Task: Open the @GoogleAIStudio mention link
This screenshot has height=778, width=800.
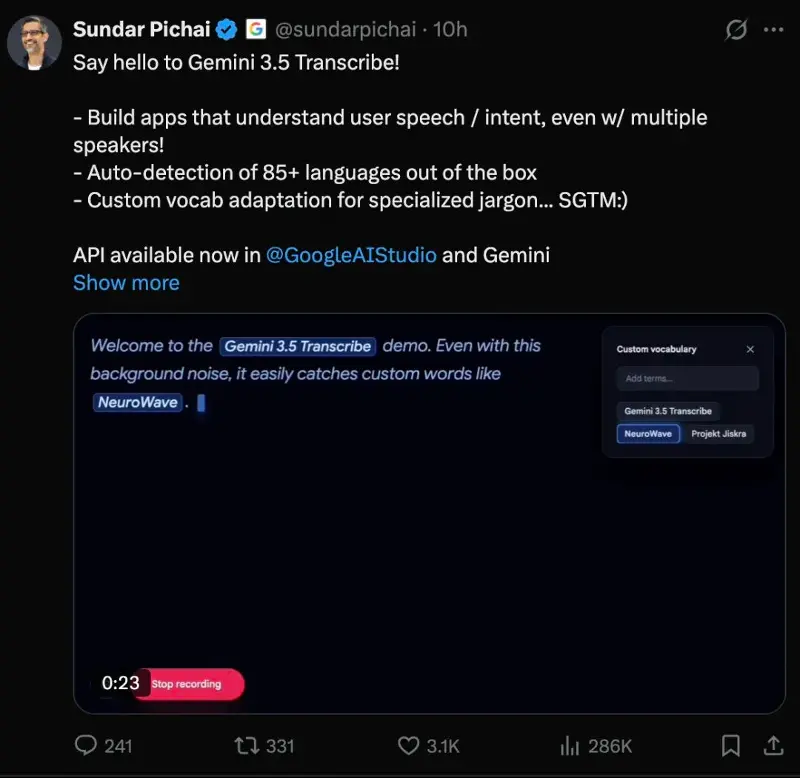Action: [351, 255]
